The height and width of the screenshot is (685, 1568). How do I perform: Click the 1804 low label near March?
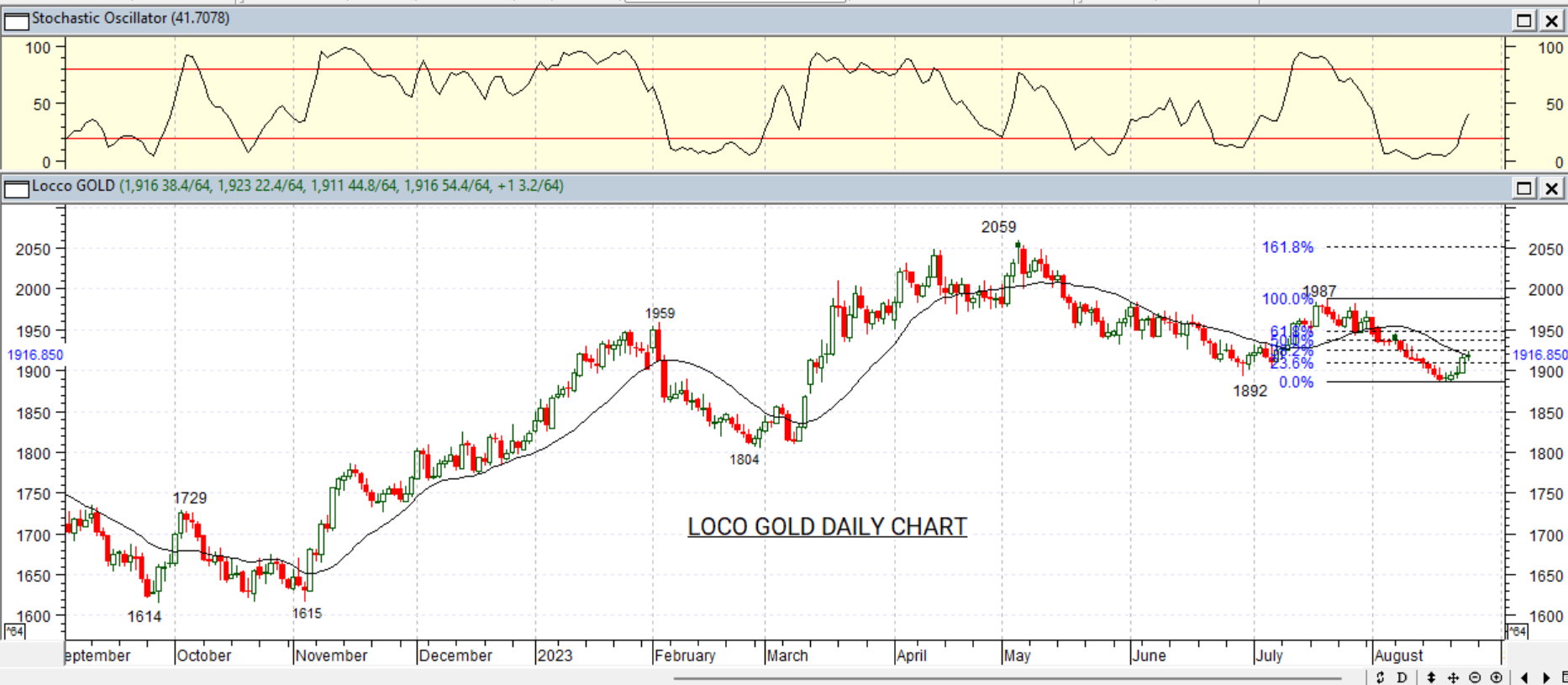tap(745, 460)
